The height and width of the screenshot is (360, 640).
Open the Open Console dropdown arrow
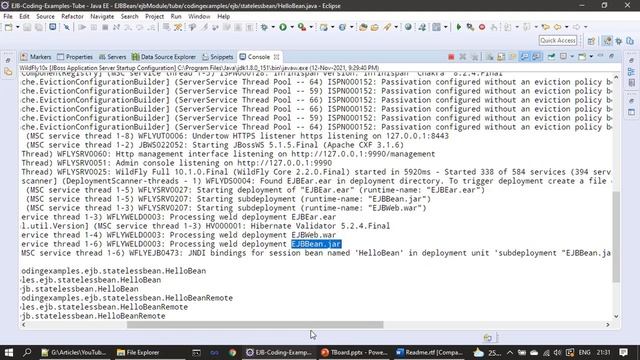click(x=591, y=56)
